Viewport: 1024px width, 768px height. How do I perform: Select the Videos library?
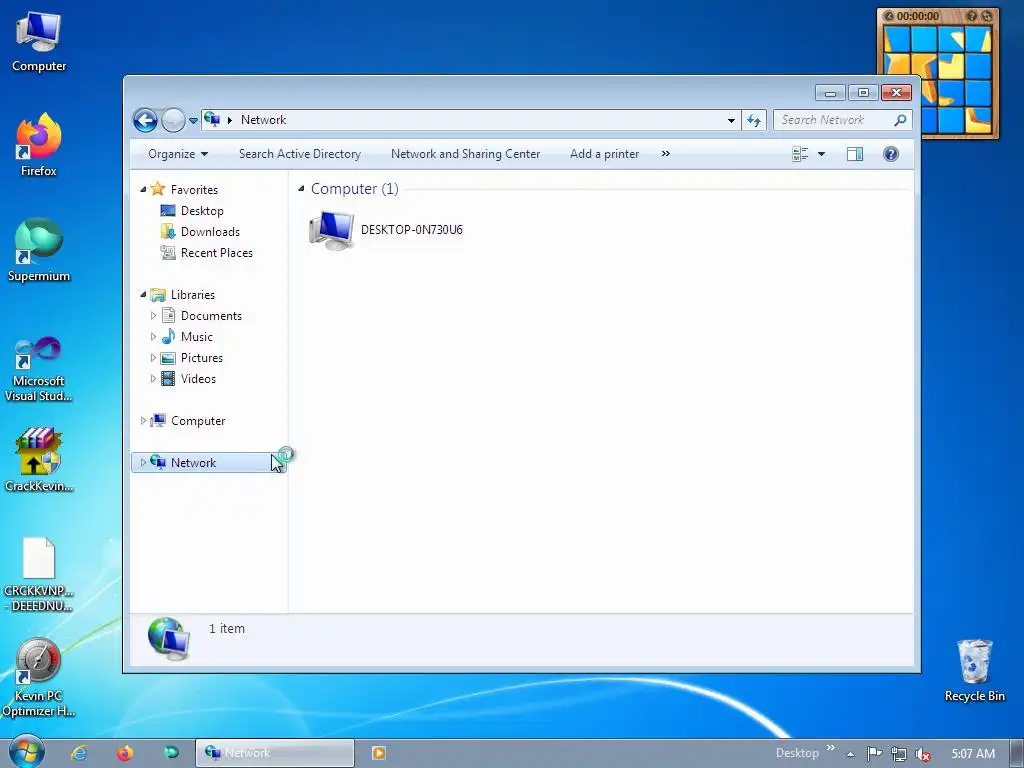coord(198,379)
